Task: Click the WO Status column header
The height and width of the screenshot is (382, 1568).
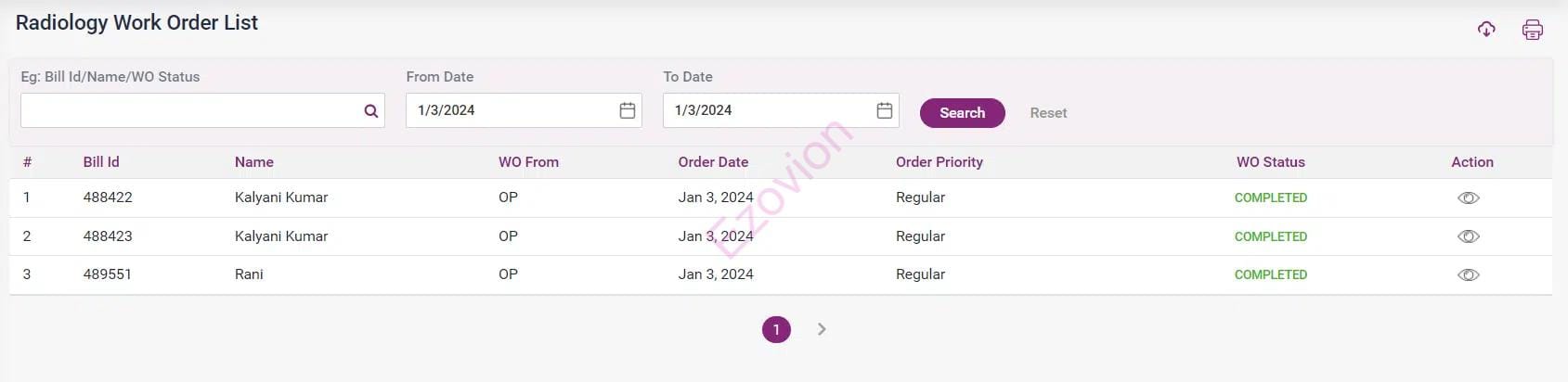Action: coord(1270,162)
